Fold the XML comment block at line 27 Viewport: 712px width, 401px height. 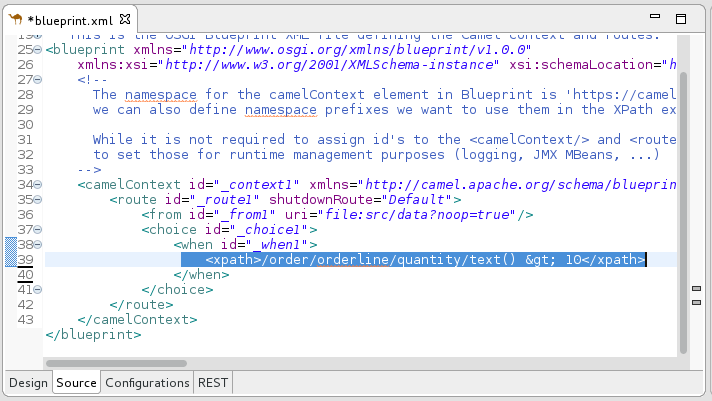[x=38, y=79]
